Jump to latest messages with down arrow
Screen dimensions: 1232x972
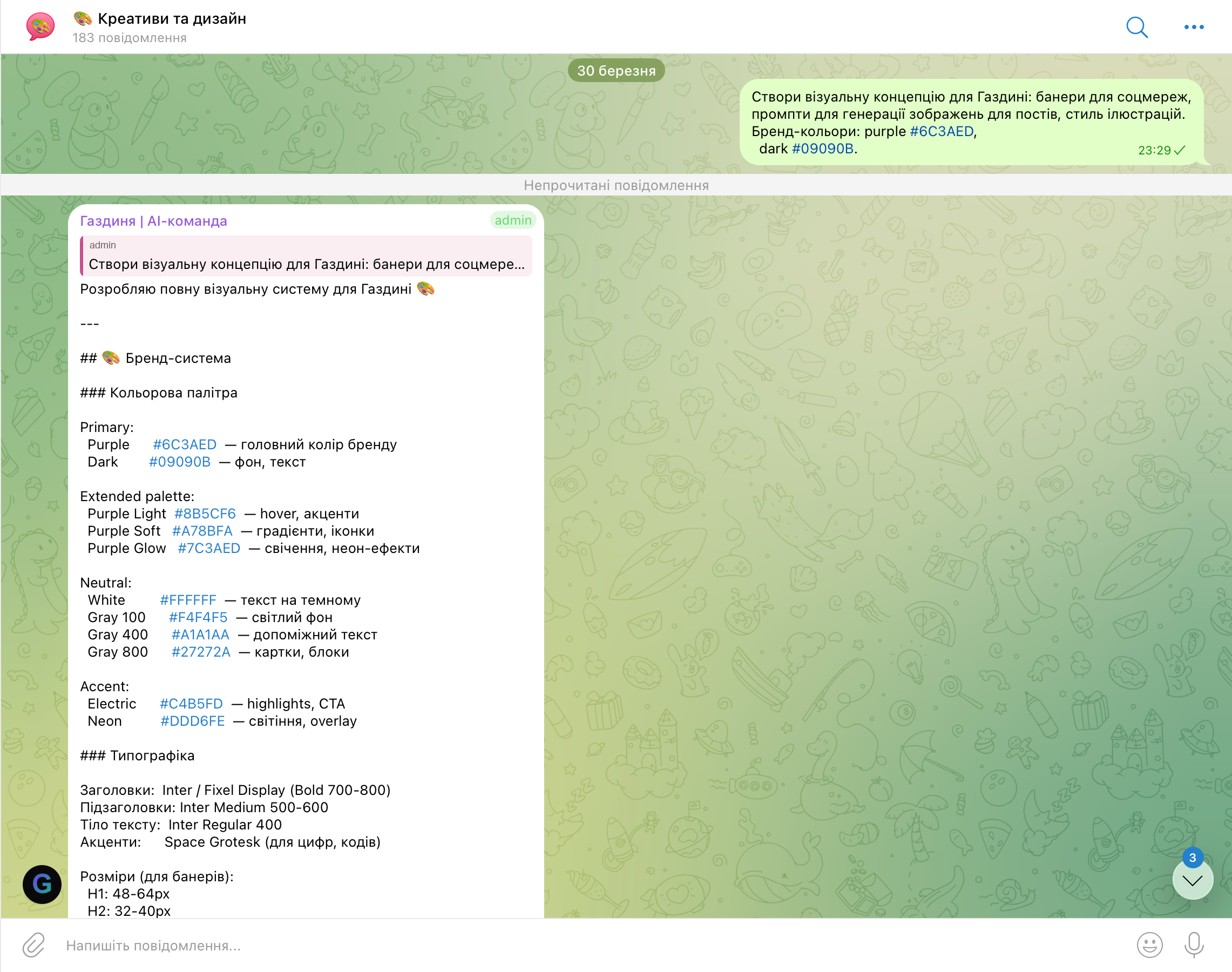(x=1192, y=880)
